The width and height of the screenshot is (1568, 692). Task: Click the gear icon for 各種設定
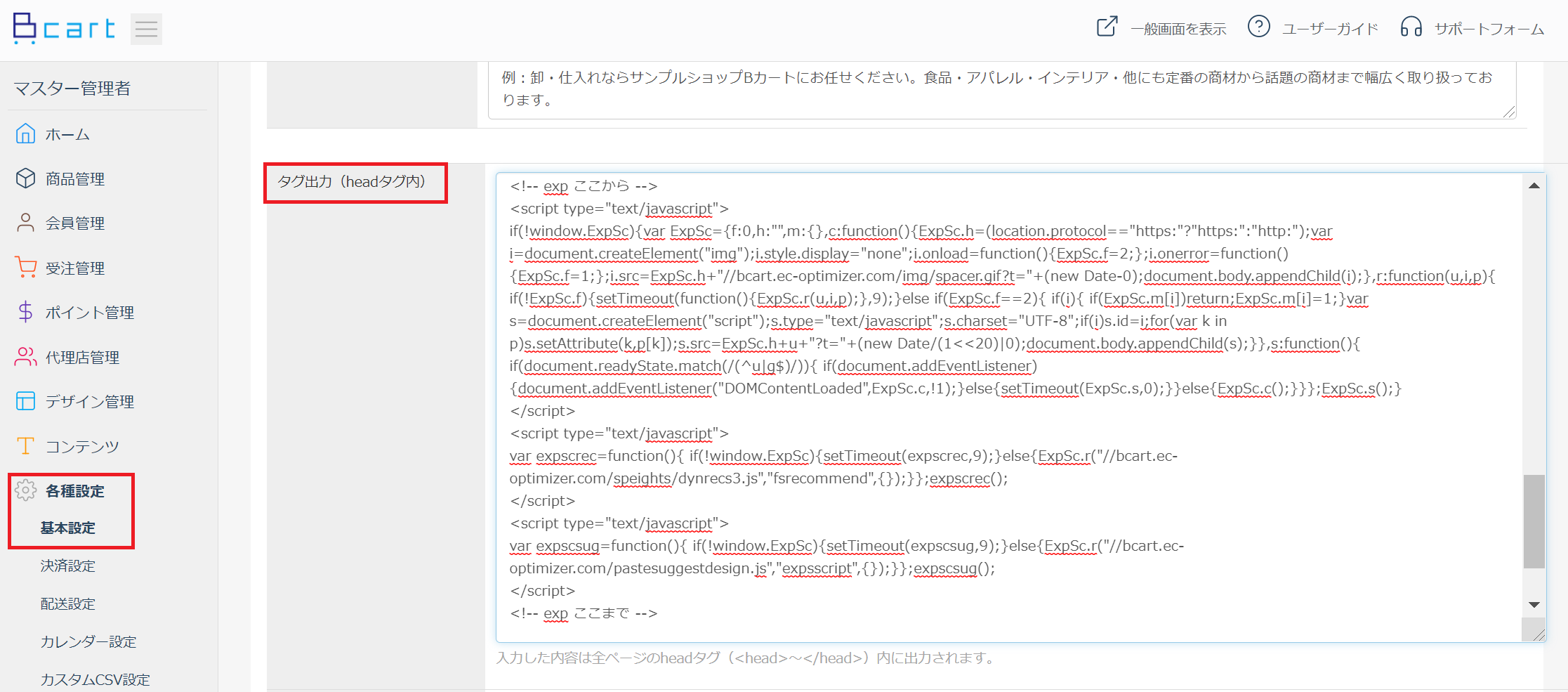point(25,490)
